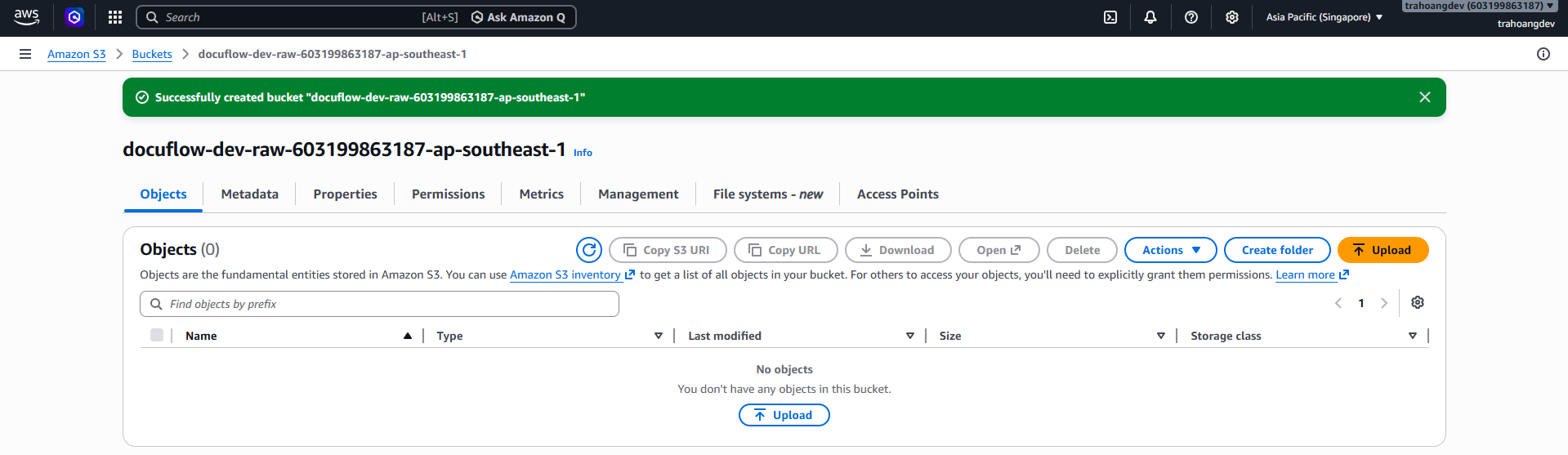Click the green success checkmark icon
Screen dimensions: 1568x455
click(x=141, y=97)
